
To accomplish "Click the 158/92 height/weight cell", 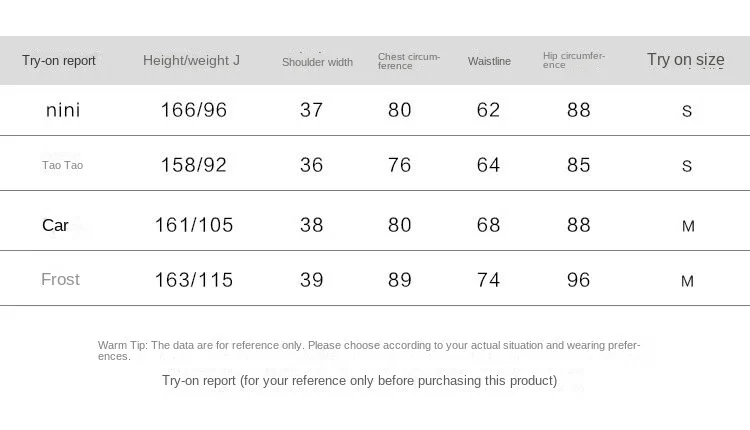I will (194, 165).
